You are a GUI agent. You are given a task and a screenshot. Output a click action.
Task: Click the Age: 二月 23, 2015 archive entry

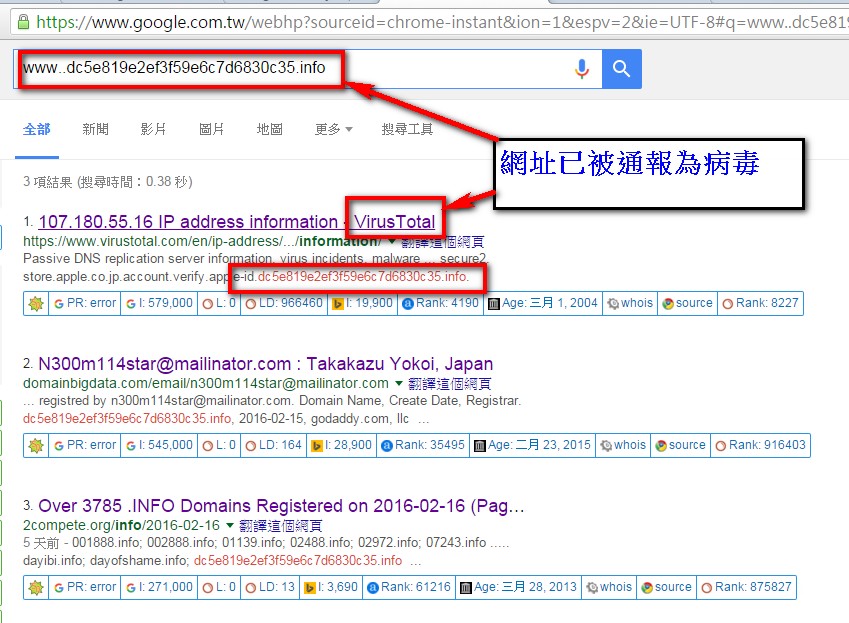[532, 445]
